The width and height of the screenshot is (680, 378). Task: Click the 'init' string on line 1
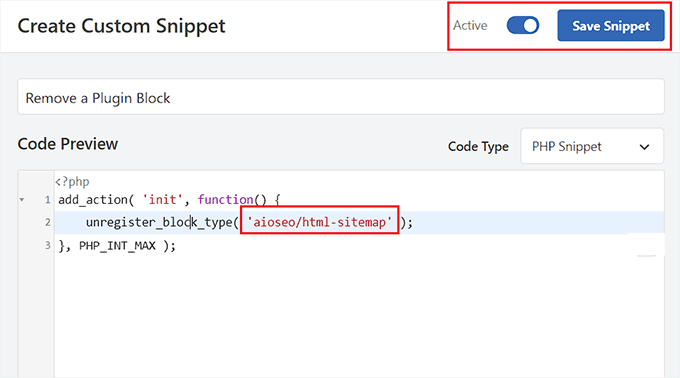pyautogui.click(x=163, y=199)
